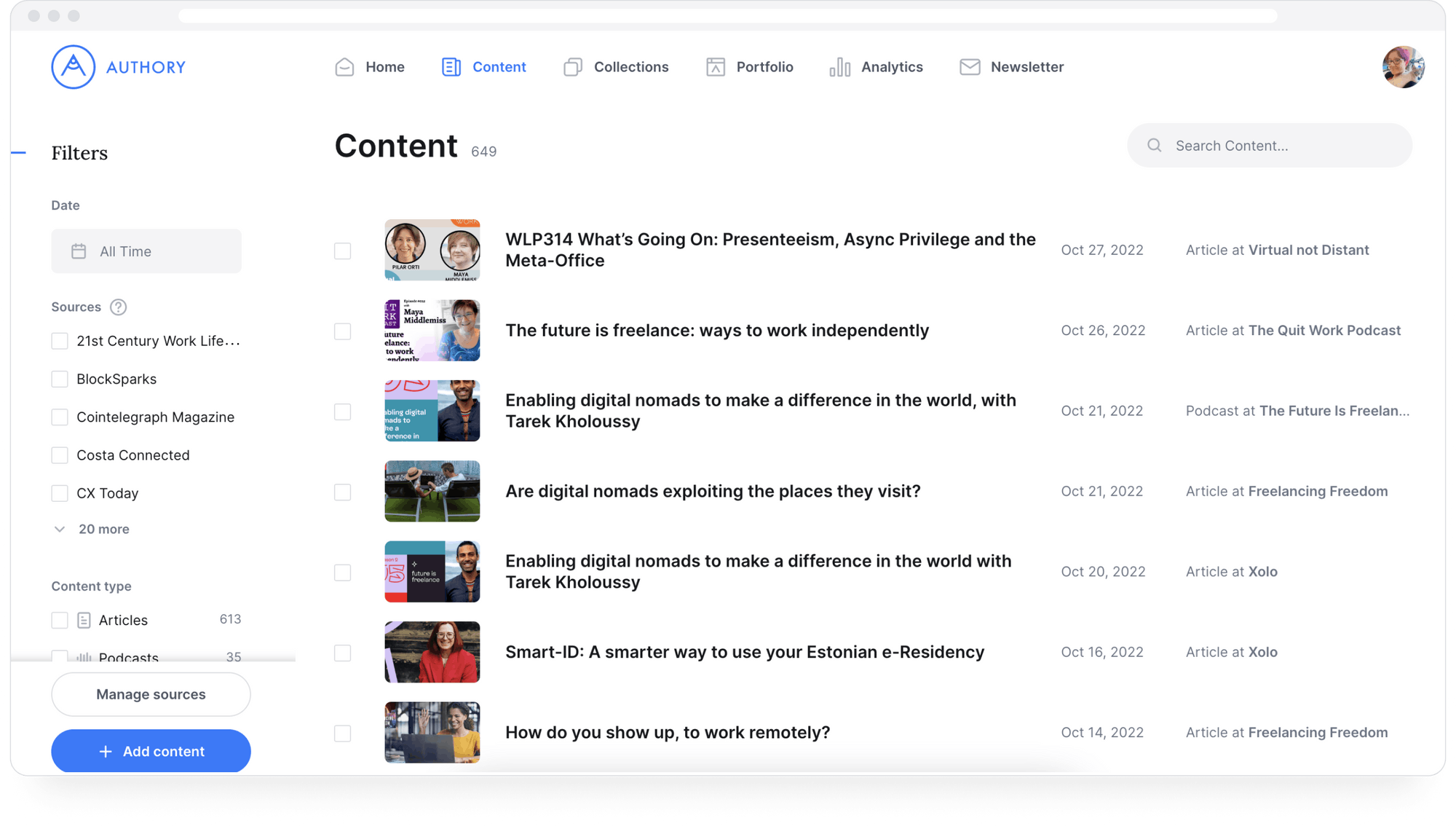Enable the BlockSparks source checkbox
The image size is (1456, 826).
[x=59, y=378]
